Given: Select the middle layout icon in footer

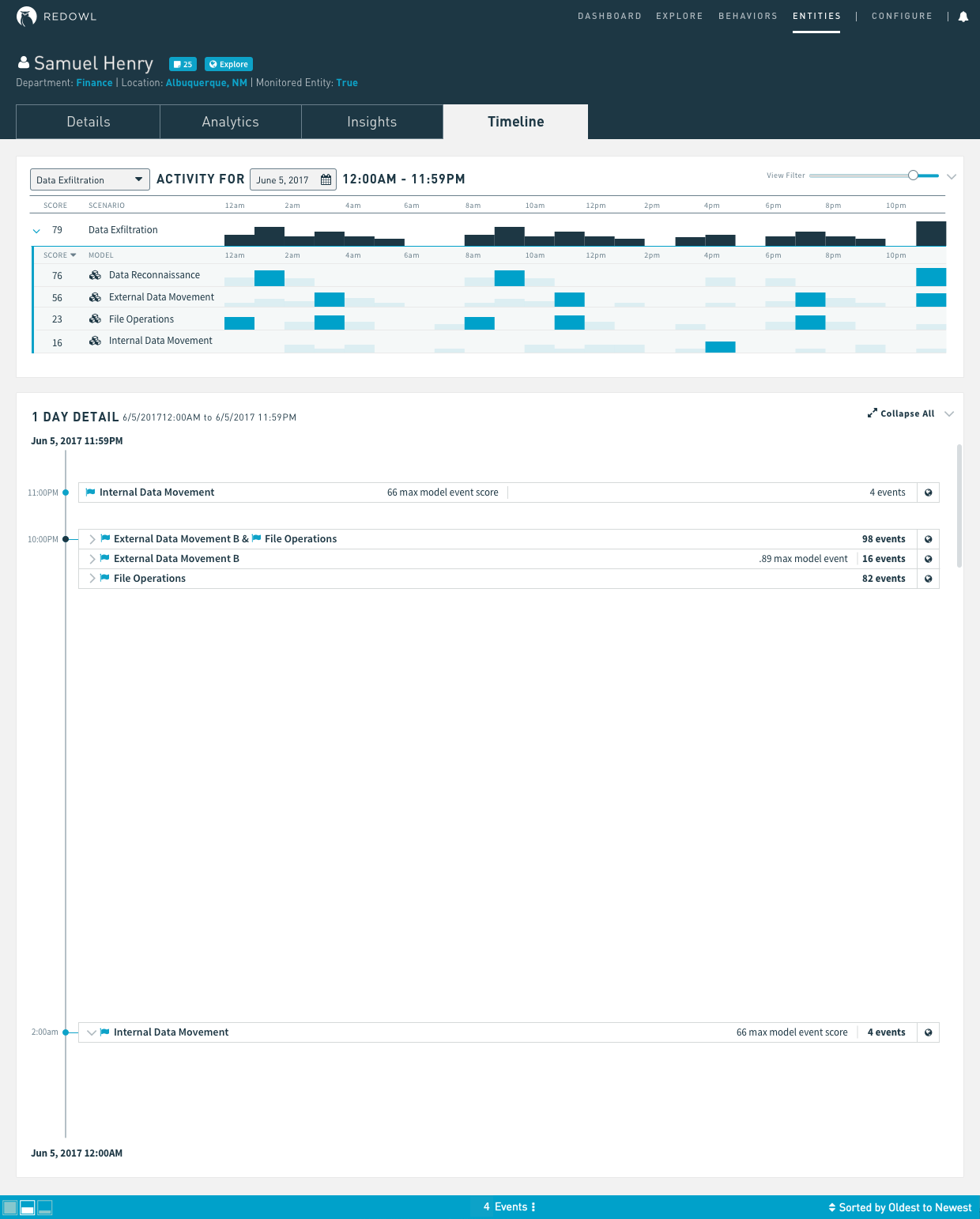Looking at the screenshot, I should click(x=28, y=1207).
